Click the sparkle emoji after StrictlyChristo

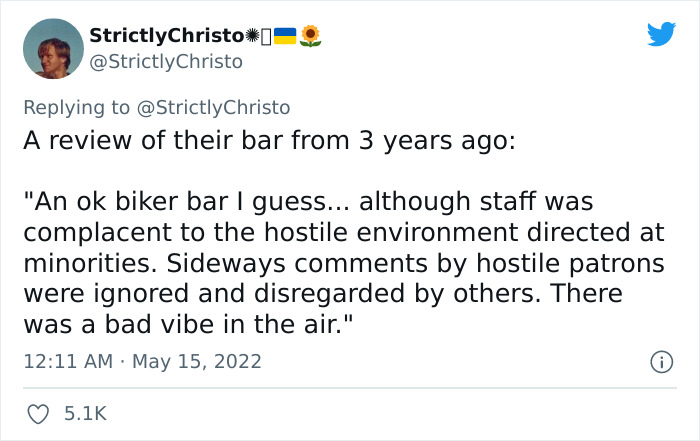[252, 36]
